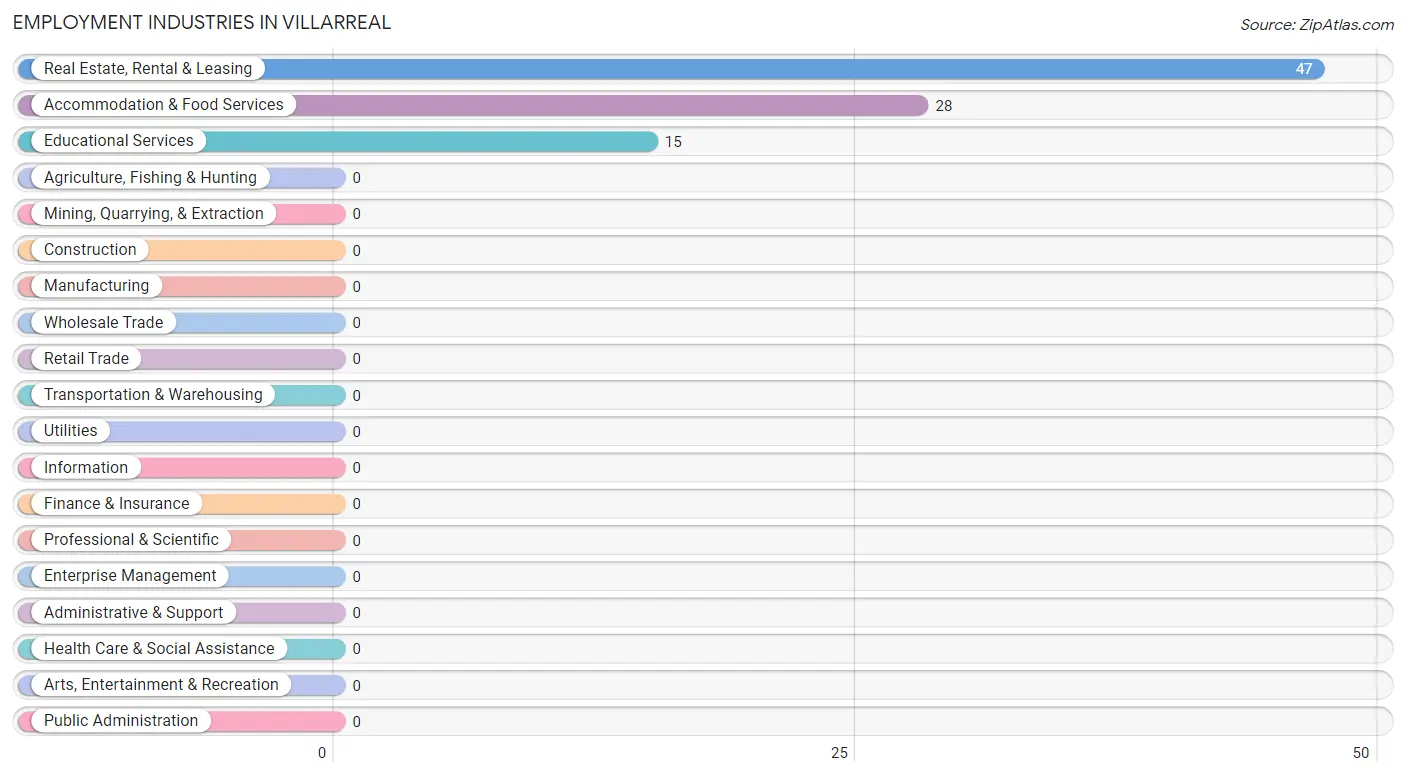
Task: Click the x-axis label 50
Action: (1360, 753)
